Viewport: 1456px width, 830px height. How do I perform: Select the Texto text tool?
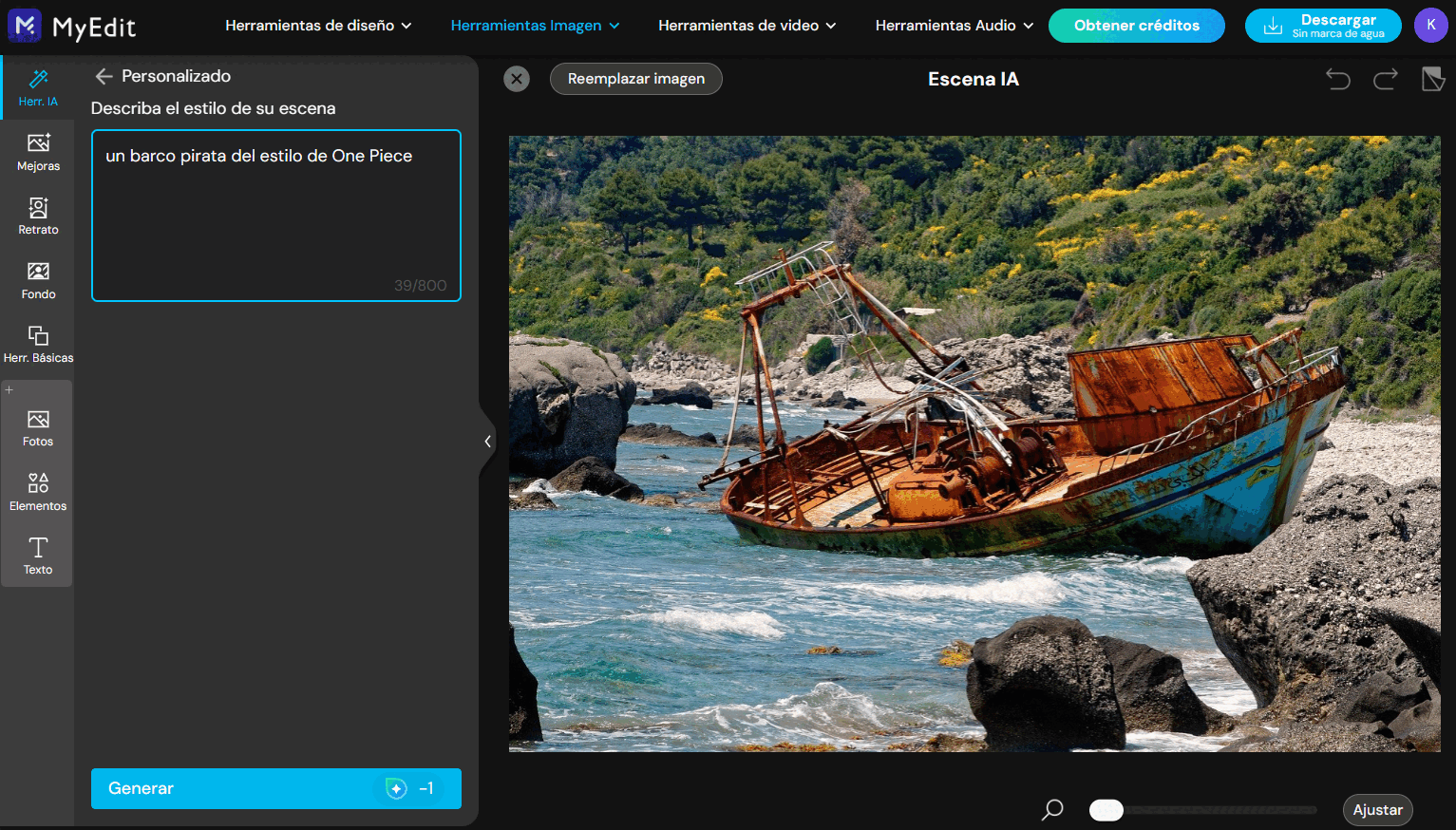pos(38,556)
